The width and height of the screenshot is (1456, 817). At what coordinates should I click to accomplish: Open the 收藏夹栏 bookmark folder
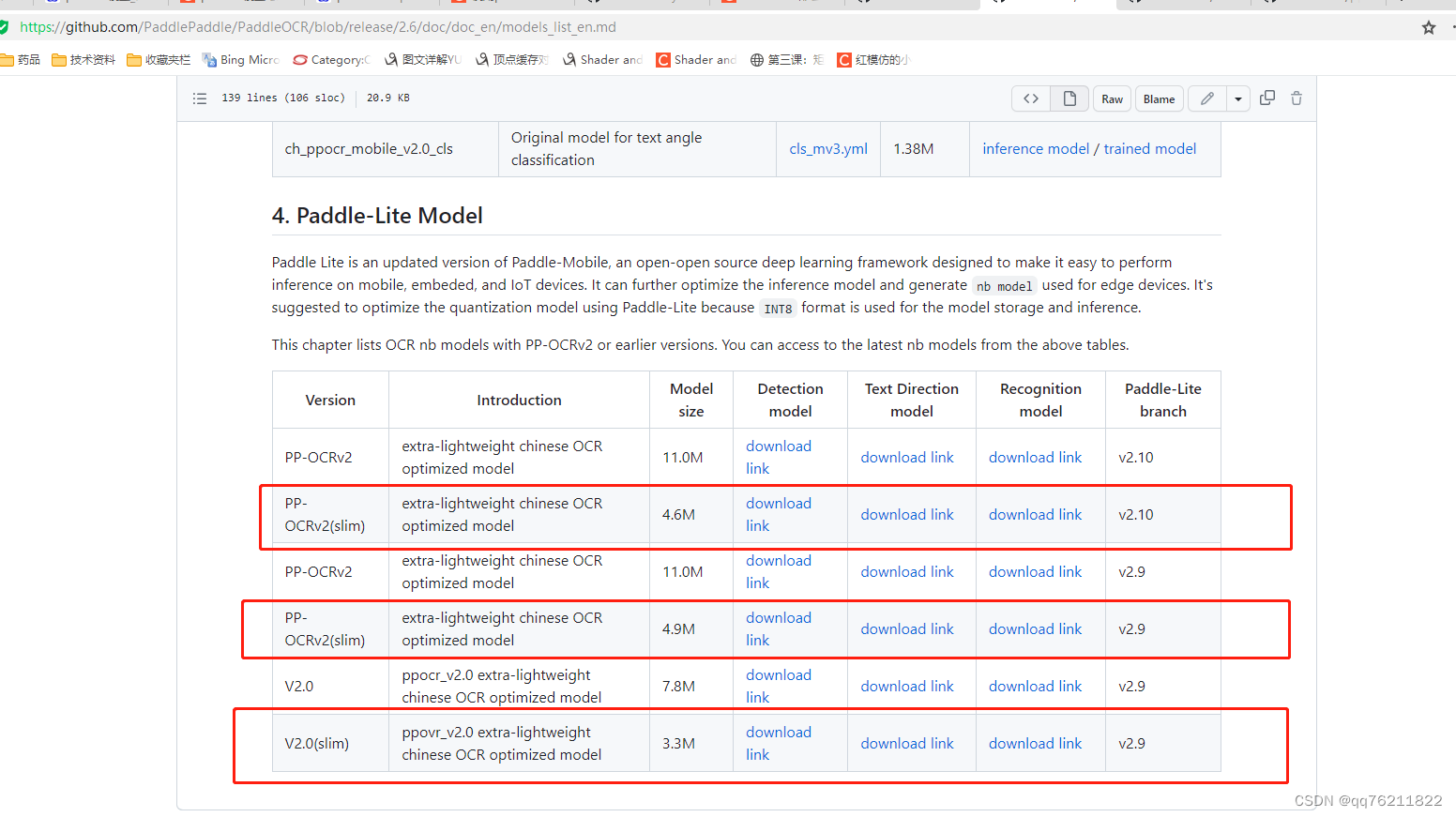(159, 60)
